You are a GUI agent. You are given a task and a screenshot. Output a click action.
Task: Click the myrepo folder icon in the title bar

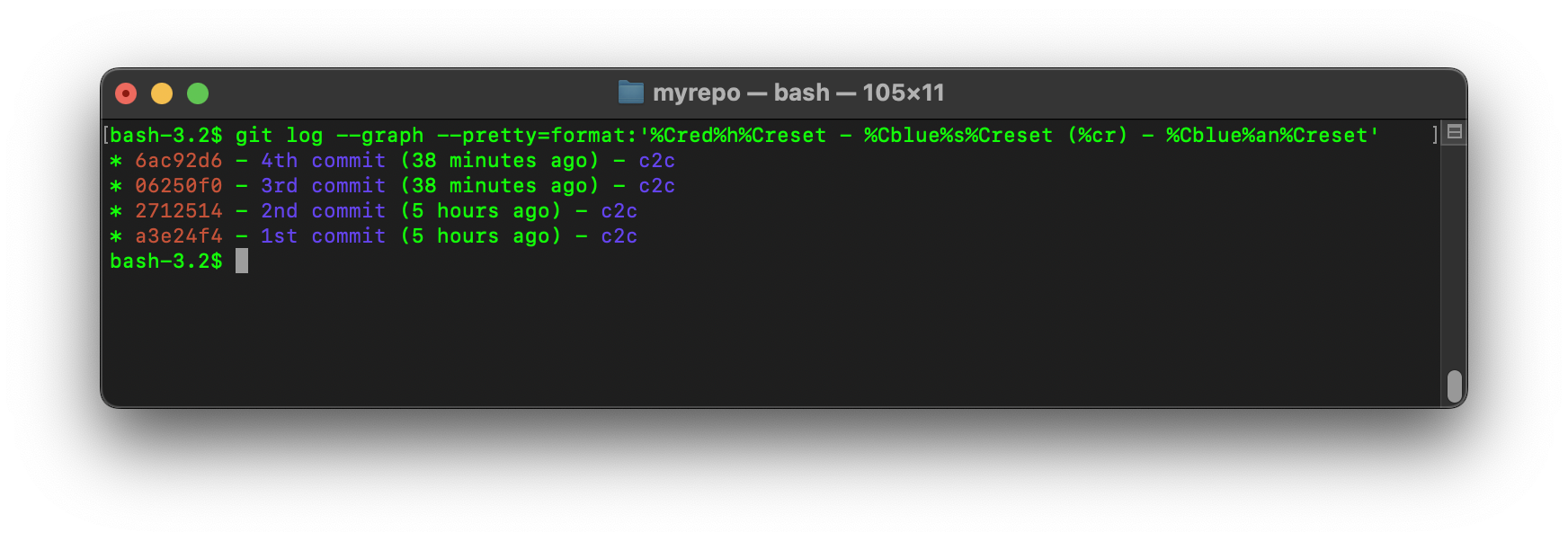[x=632, y=92]
